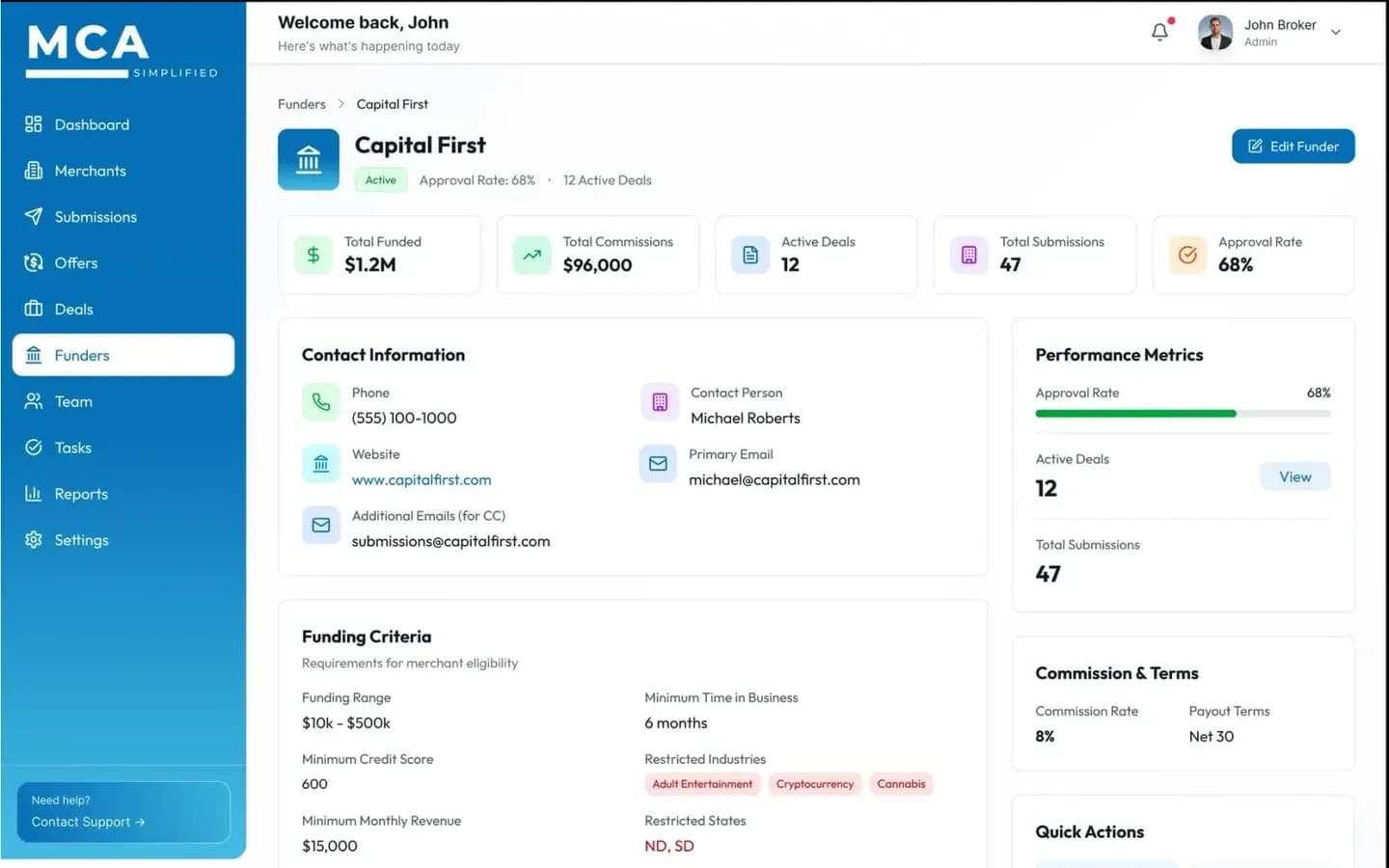
Task: Click the Settings gear icon in sidebar
Action: (x=34, y=540)
